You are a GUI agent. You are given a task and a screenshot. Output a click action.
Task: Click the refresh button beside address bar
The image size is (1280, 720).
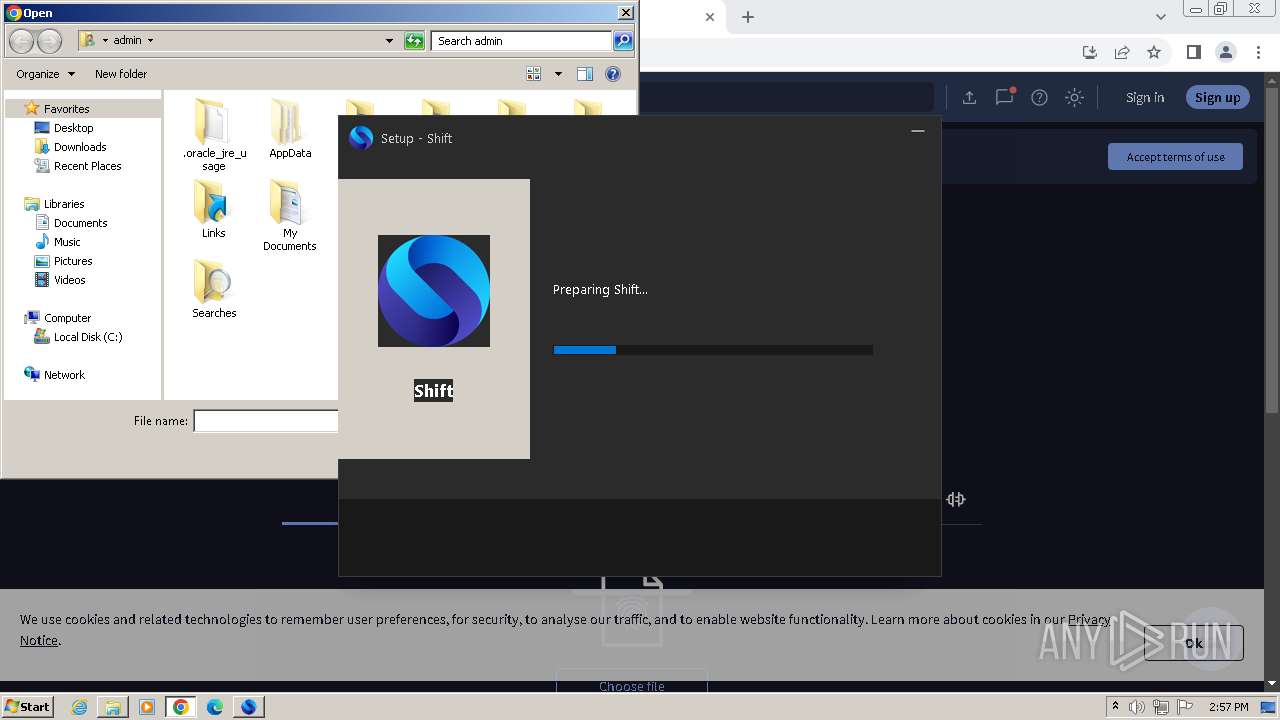414,41
